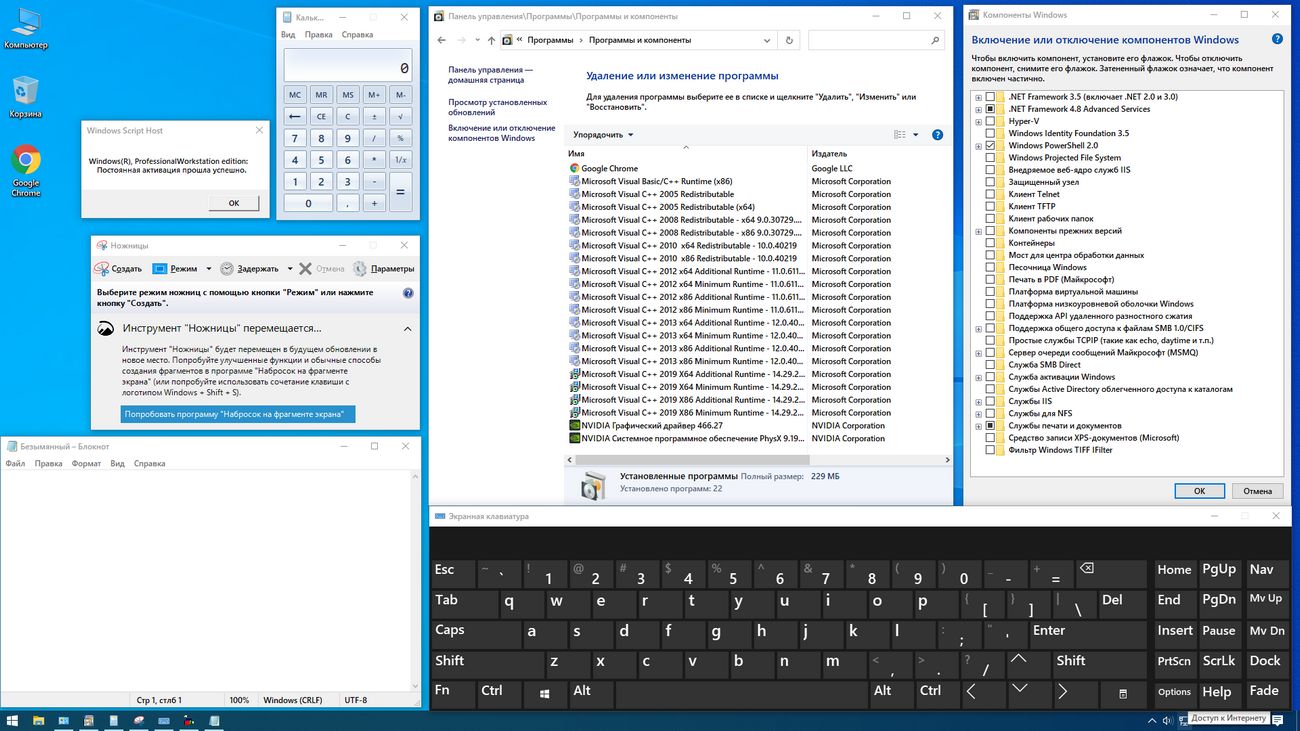
Task: Check Служба SMB Direct checkbox
Action: click(x=990, y=365)
